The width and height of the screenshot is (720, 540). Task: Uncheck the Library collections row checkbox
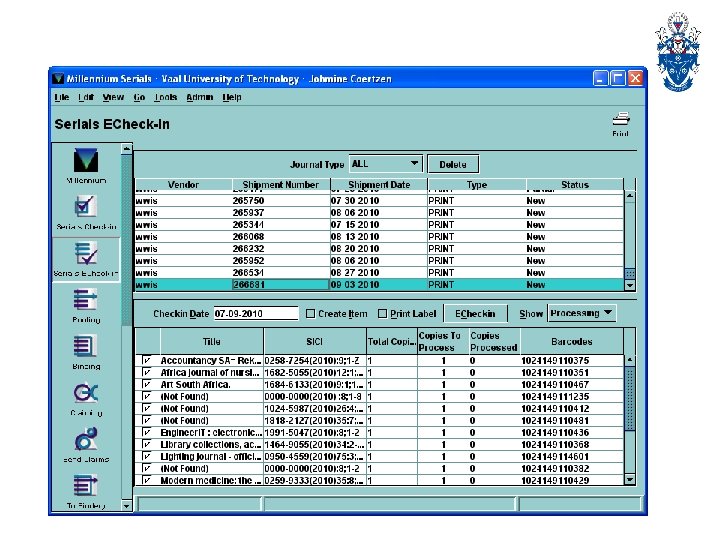[146, 444]
